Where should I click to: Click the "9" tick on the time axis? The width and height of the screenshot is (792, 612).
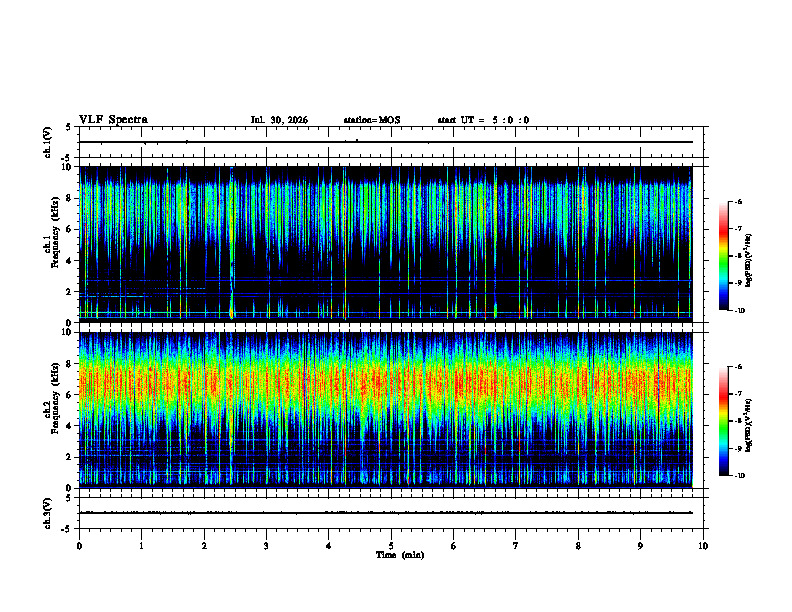(640, 546)
